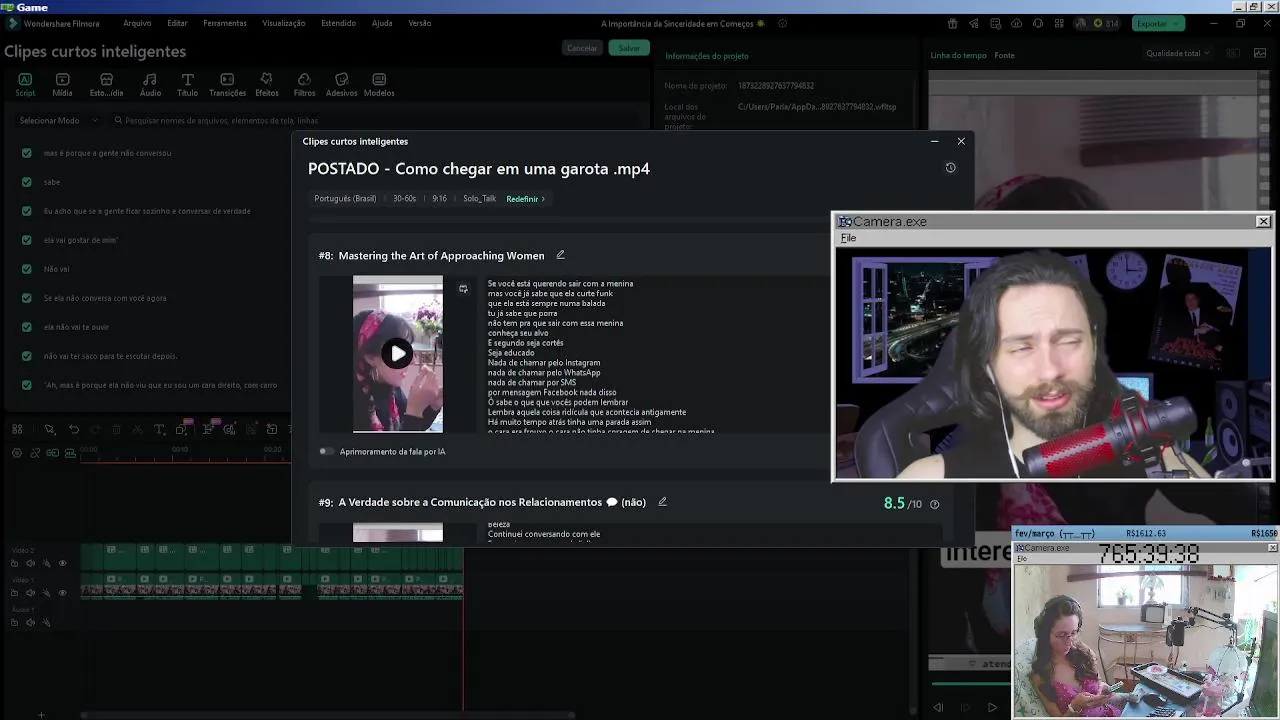The width and height of the screenshot is (1280, 720).
Task: Click the Cancelar button
Action: (x=582, y=47)
